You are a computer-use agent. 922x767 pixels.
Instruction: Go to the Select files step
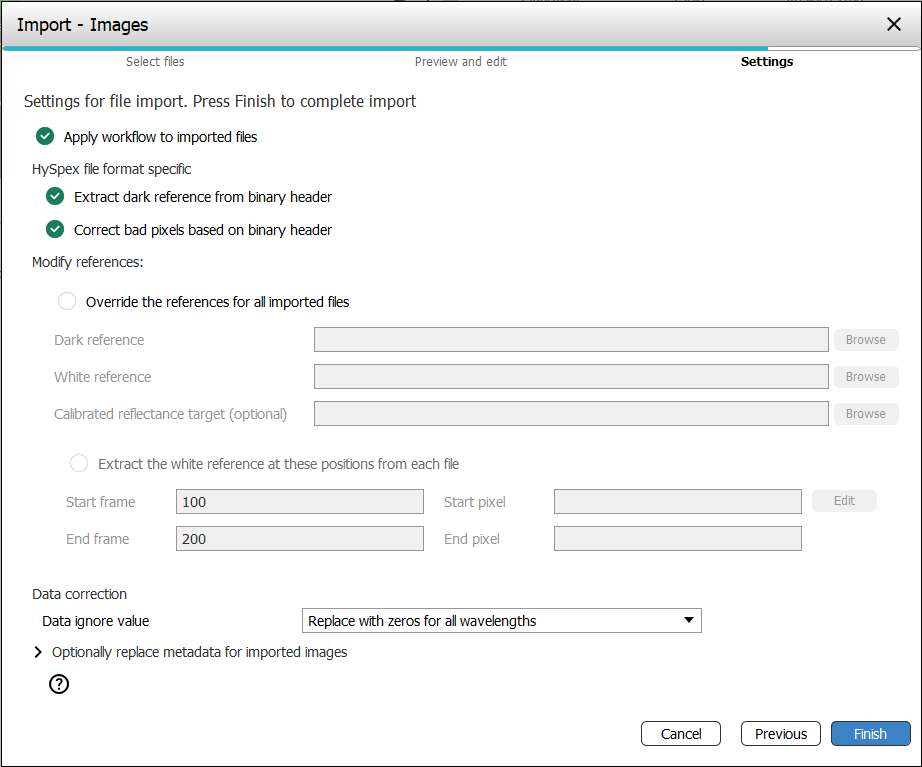coord(155,62)
